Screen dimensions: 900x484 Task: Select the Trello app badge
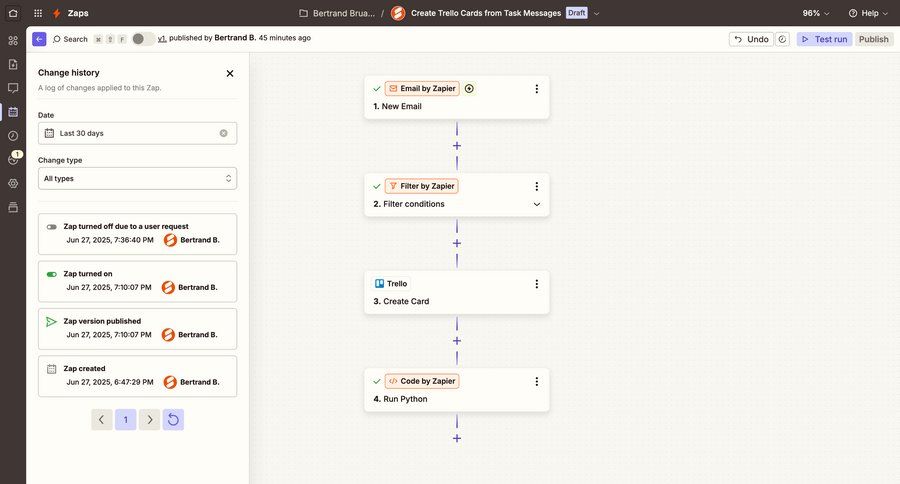point(391,284)
